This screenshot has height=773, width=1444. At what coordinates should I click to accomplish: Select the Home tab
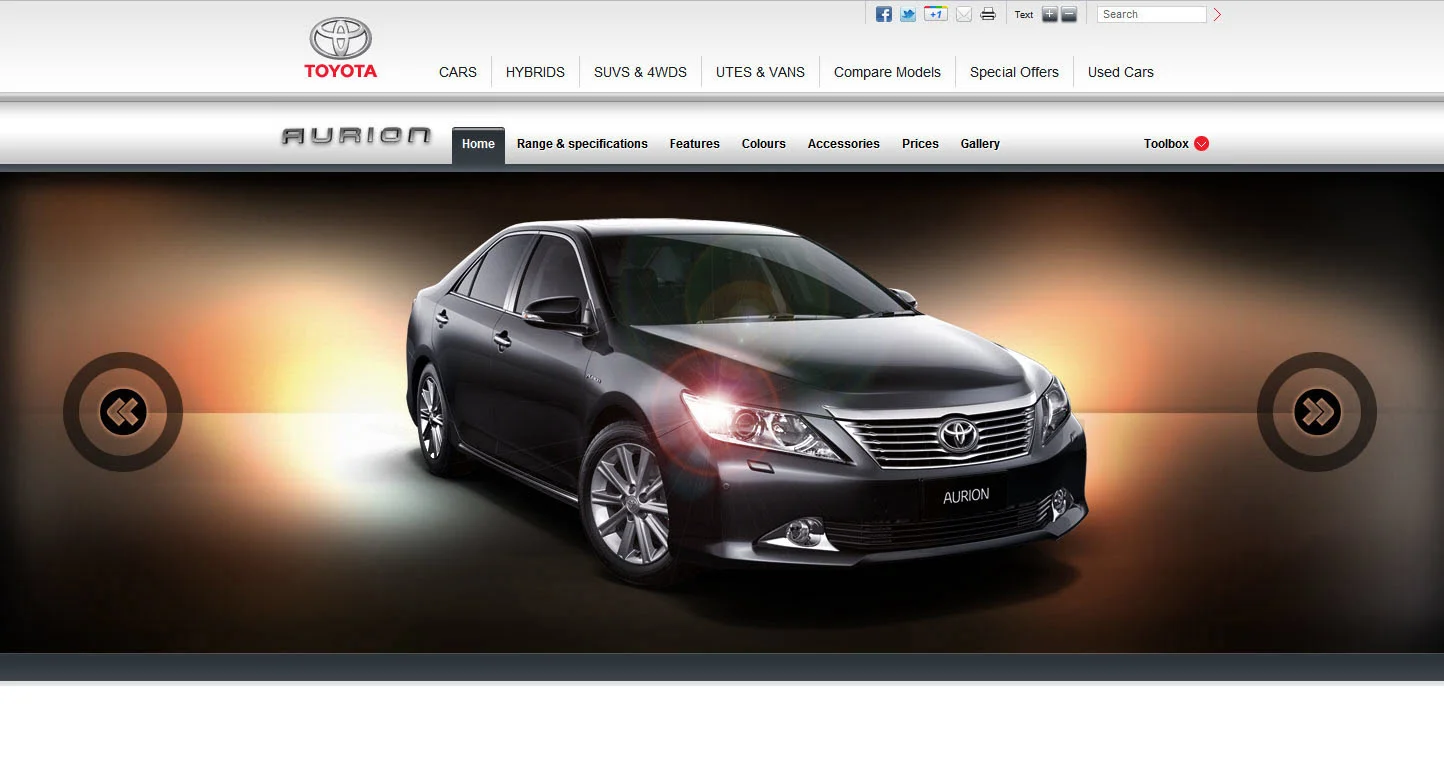pos(478,144)
